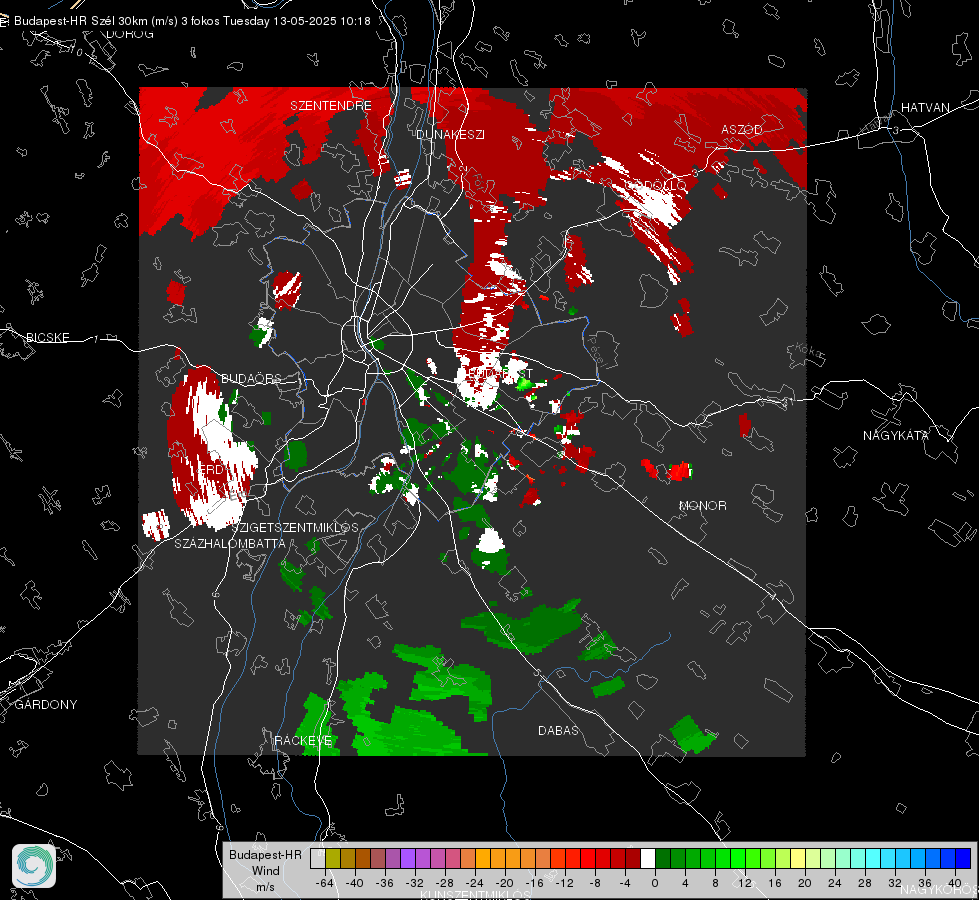Image resolution: width=979 pixels, height=900 pixels.
Task: Click the SZÁZHALOMBATTA label
Action: point(230,543)
